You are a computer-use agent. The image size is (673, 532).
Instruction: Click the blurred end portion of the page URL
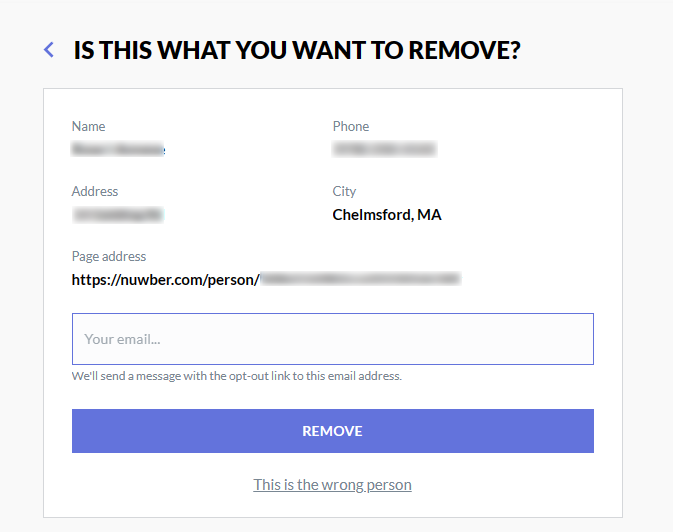tap(361, 279)
